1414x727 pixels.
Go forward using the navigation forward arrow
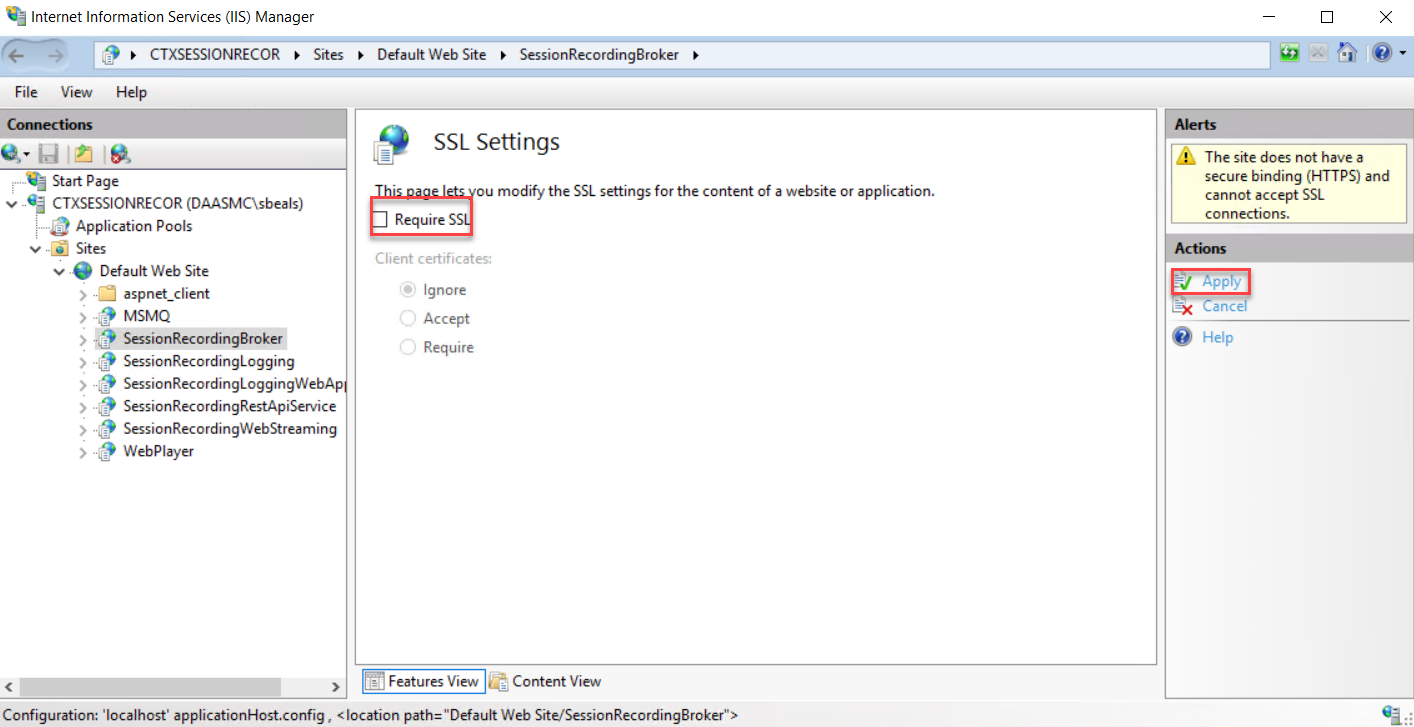coord(54,55)
